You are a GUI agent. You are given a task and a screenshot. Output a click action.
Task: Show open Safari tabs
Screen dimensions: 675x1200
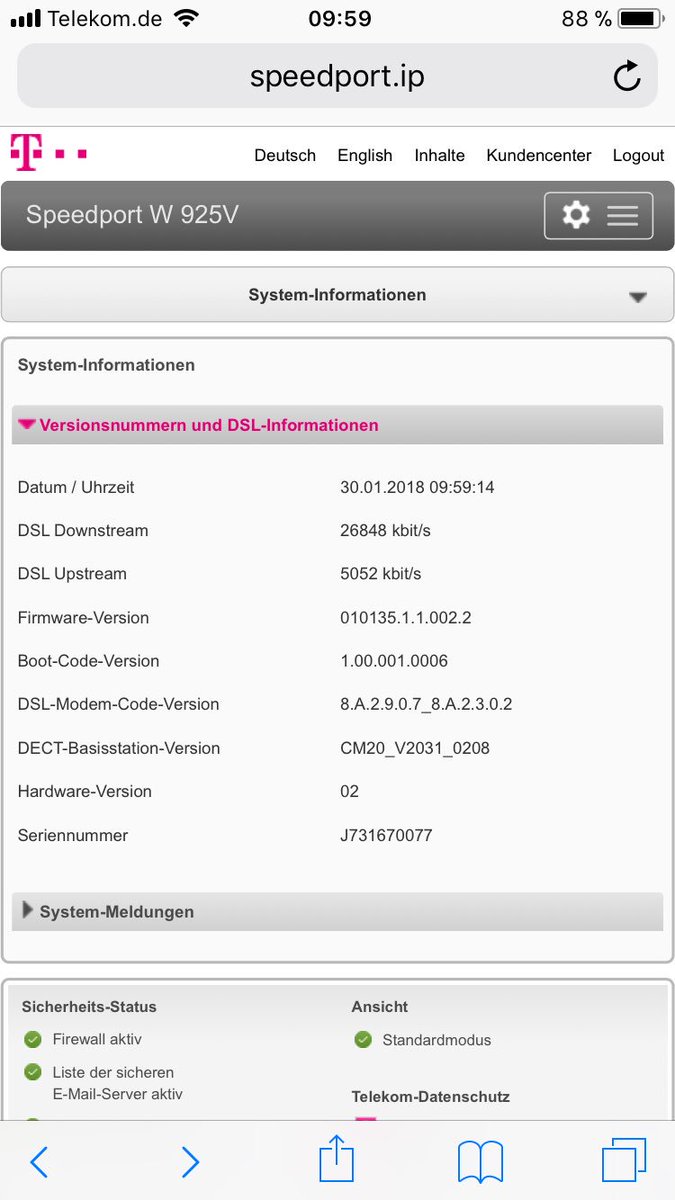pos(624,1161)
